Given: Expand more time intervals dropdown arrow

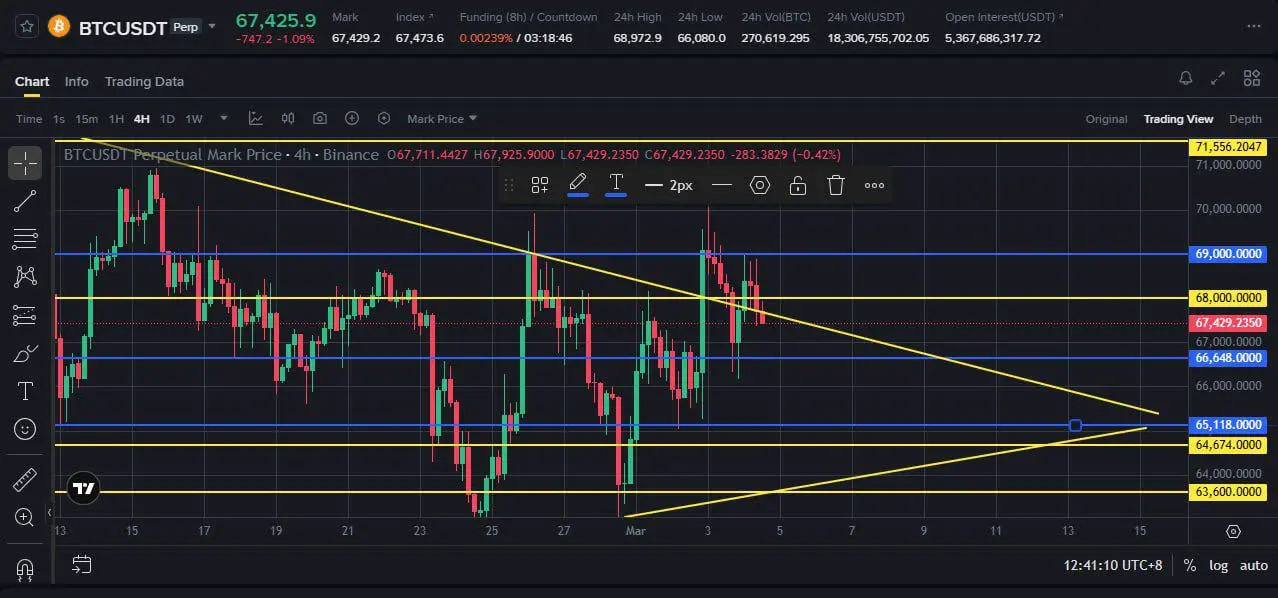Looking at the screenshot, I should tap(224, 118).
